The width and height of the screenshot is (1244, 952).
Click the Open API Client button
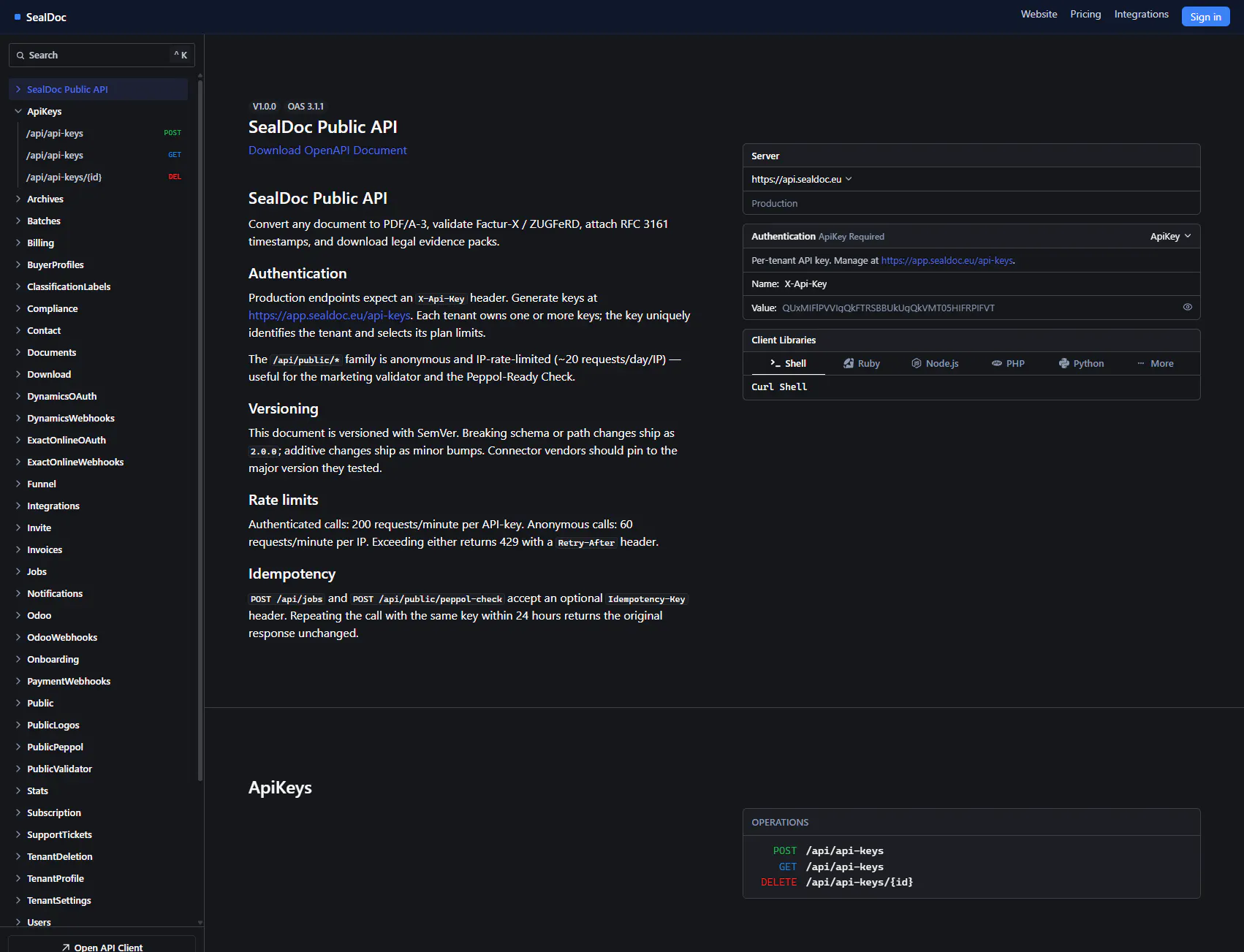pyautogui.click(x=102, y=945)
